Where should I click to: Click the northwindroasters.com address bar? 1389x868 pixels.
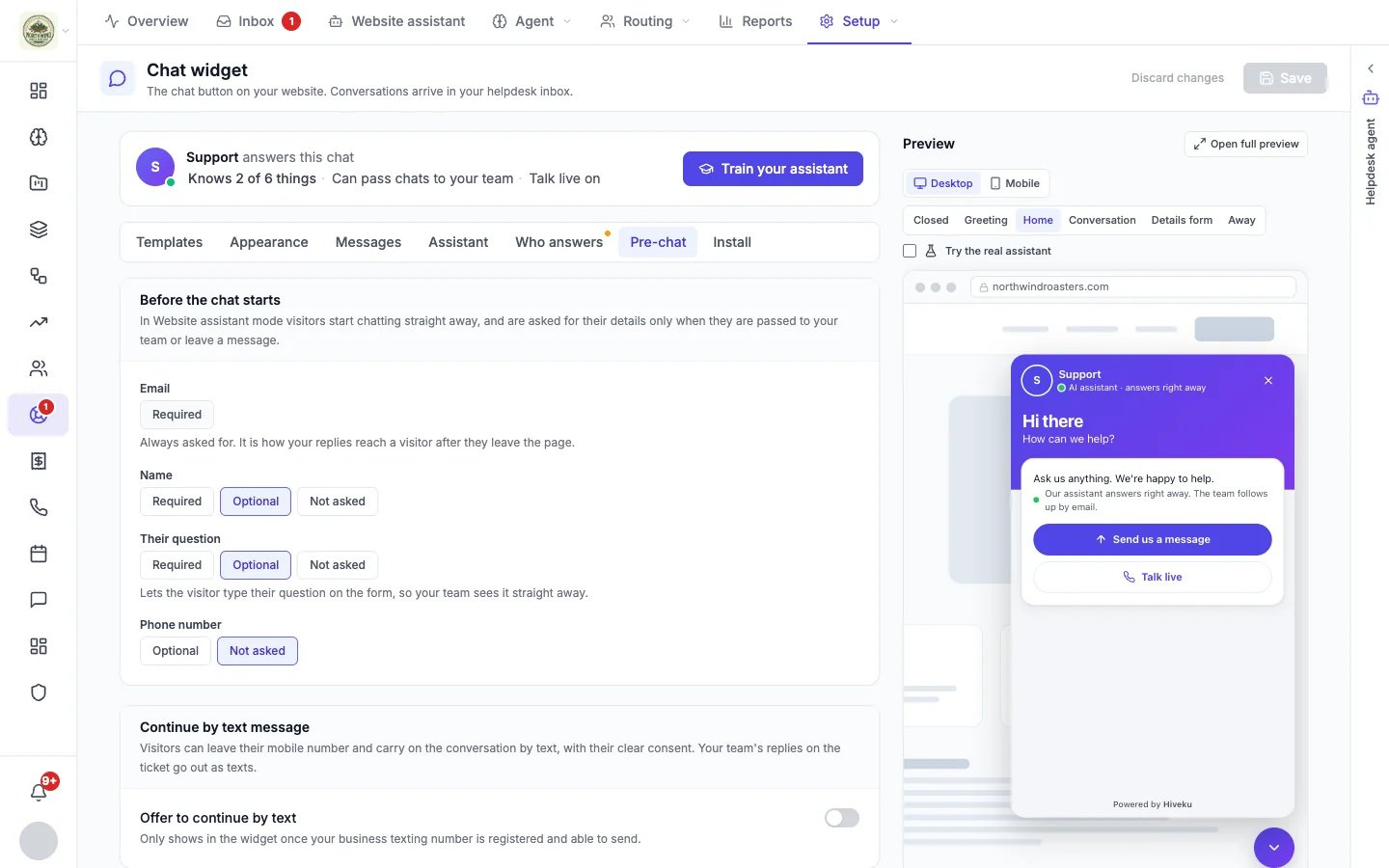(x=1133, y=286)
